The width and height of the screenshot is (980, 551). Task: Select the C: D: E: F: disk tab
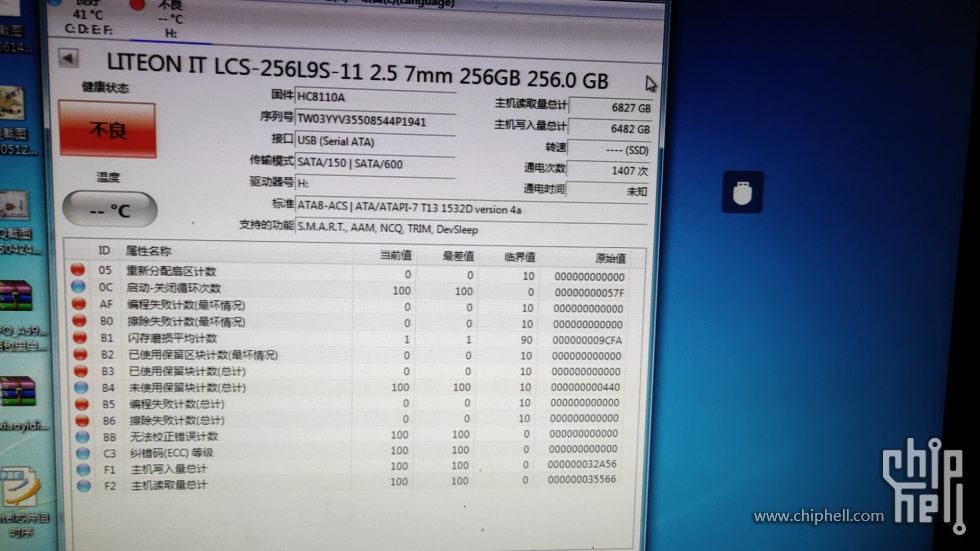coord(88,19)
